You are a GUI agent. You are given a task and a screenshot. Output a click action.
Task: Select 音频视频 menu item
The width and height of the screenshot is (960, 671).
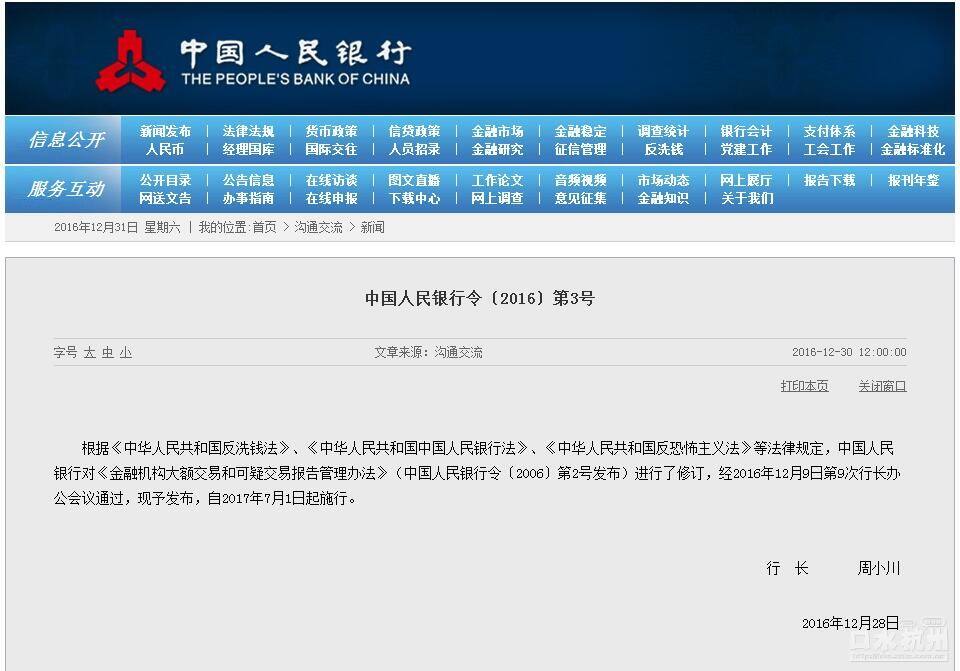[x=580, y=181]
